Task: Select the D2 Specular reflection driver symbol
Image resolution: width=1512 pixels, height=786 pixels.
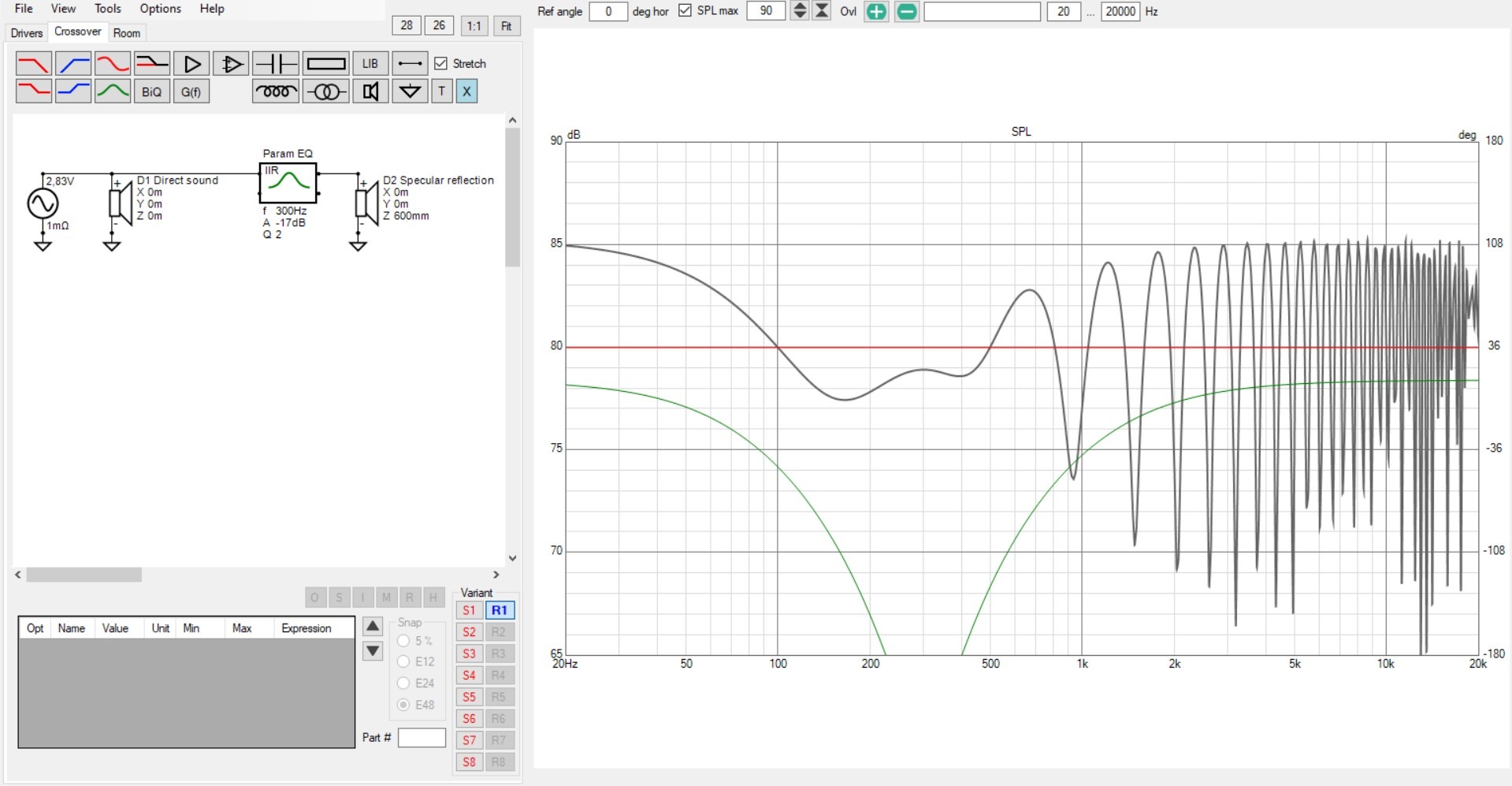Action: coord(366,203)
